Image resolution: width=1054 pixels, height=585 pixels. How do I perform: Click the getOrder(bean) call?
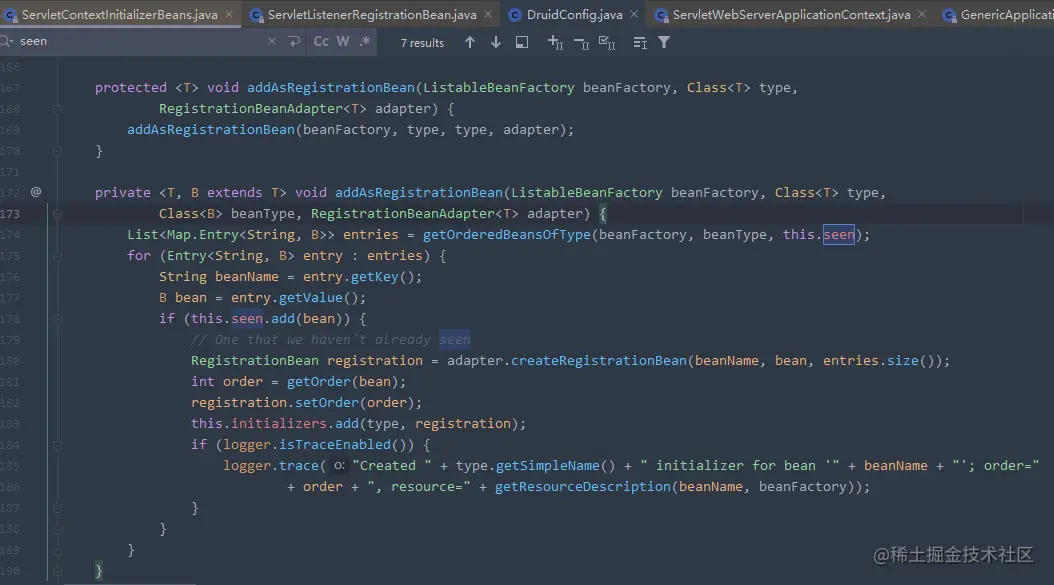pos(346,381)
